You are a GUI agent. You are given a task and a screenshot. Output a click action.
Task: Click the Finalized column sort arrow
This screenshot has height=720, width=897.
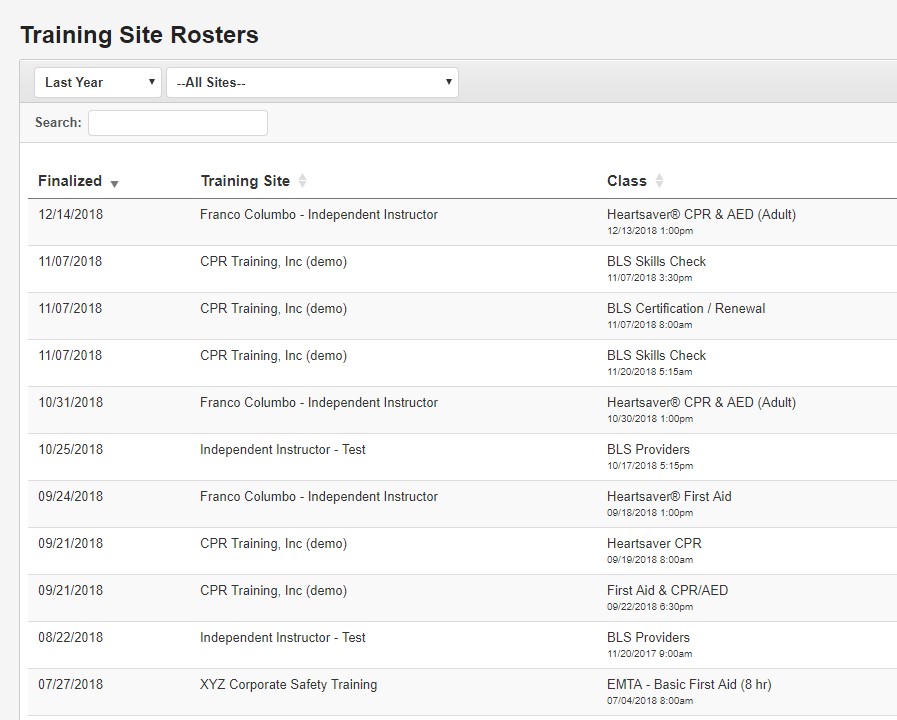click(x=114, y=184)
